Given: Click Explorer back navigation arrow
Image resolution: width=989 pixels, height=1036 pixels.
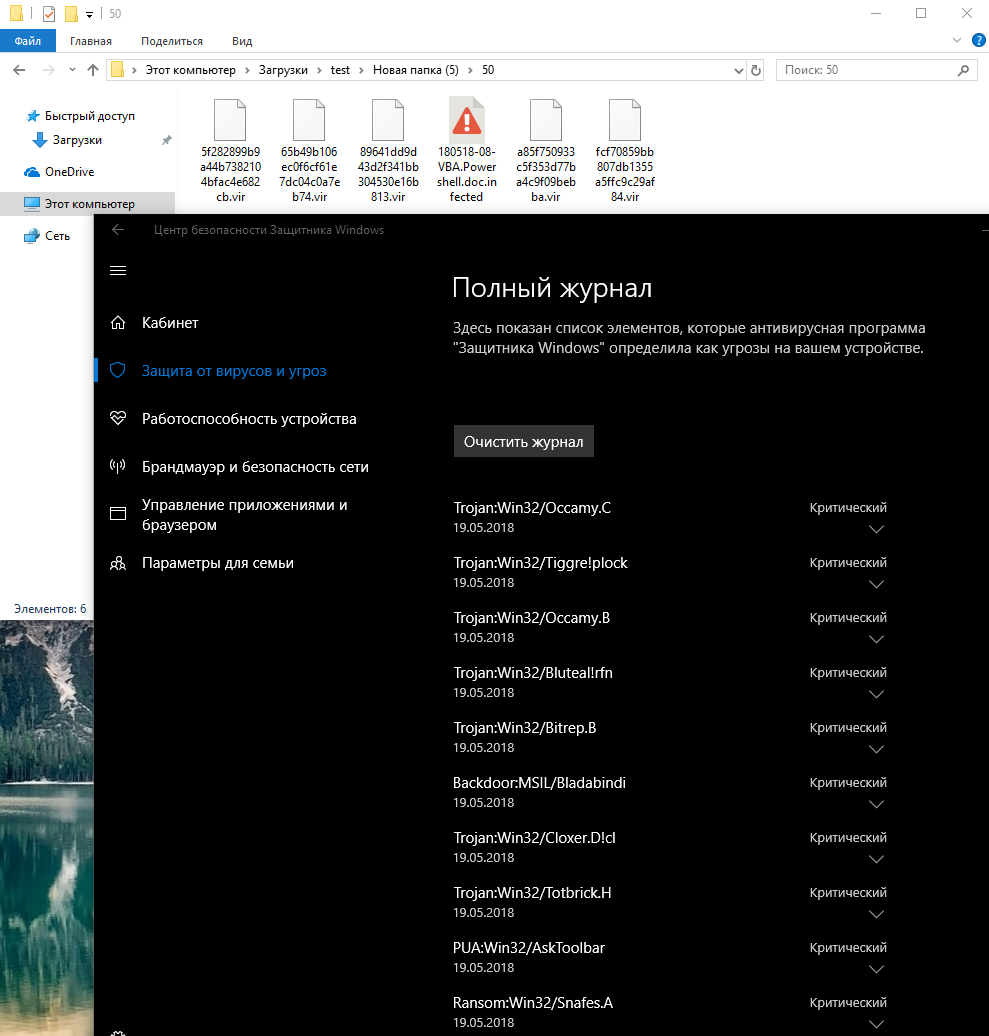Looking at the screenshot, I should [19, 70].
